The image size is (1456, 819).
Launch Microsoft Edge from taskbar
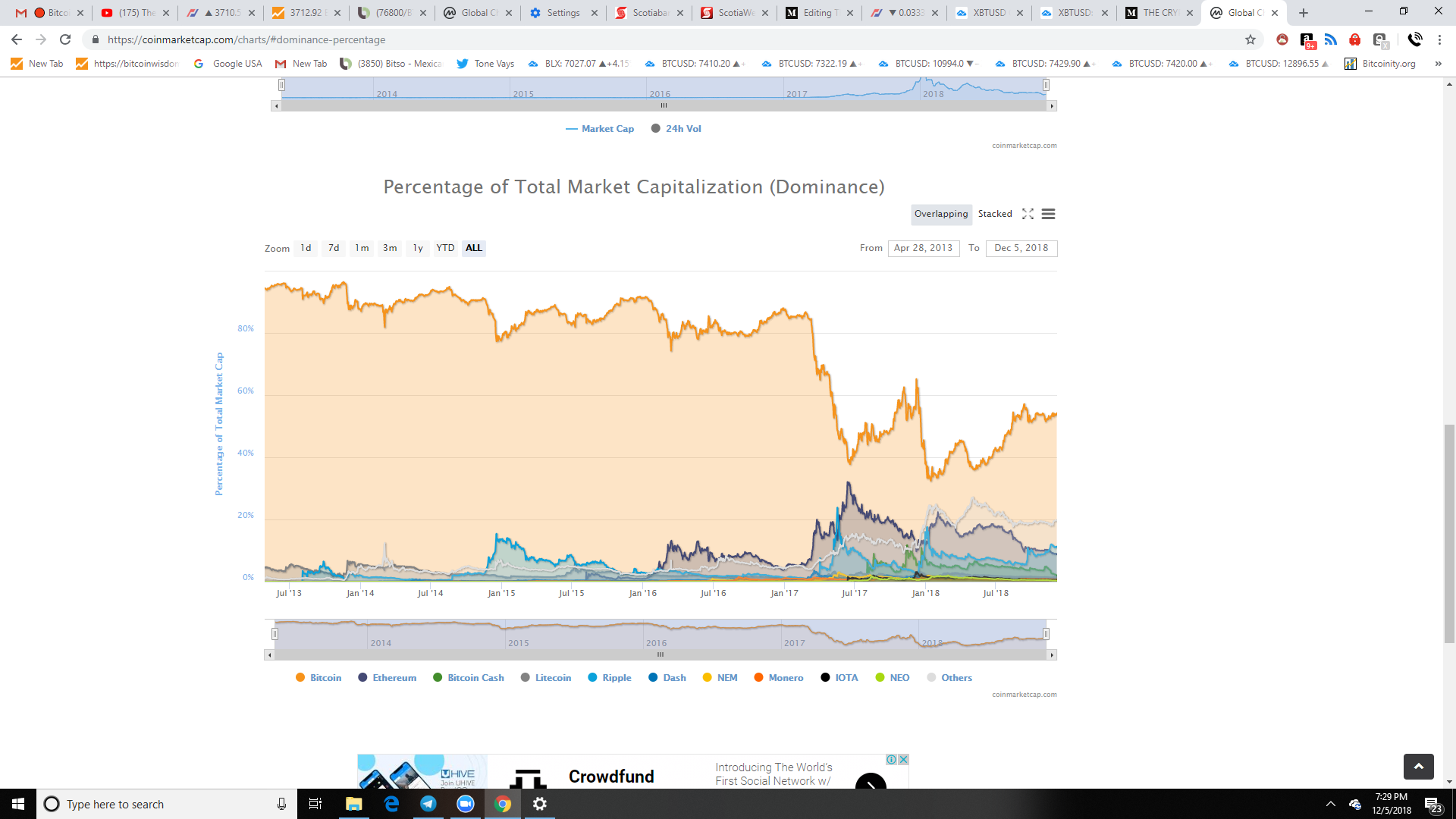[391, 804]
